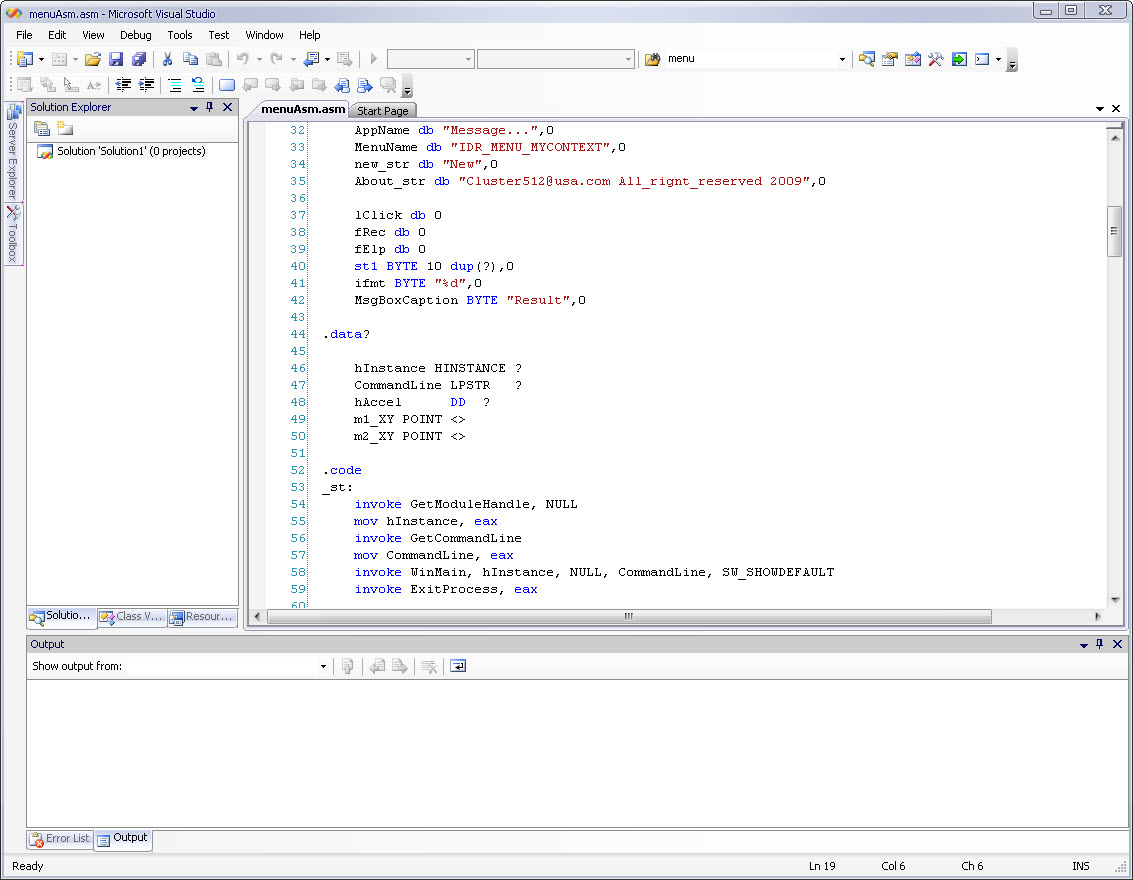Click the horizontal scrollbar thumb in editor
Screen dimensions: 1133x880
(x=629, y=616)
